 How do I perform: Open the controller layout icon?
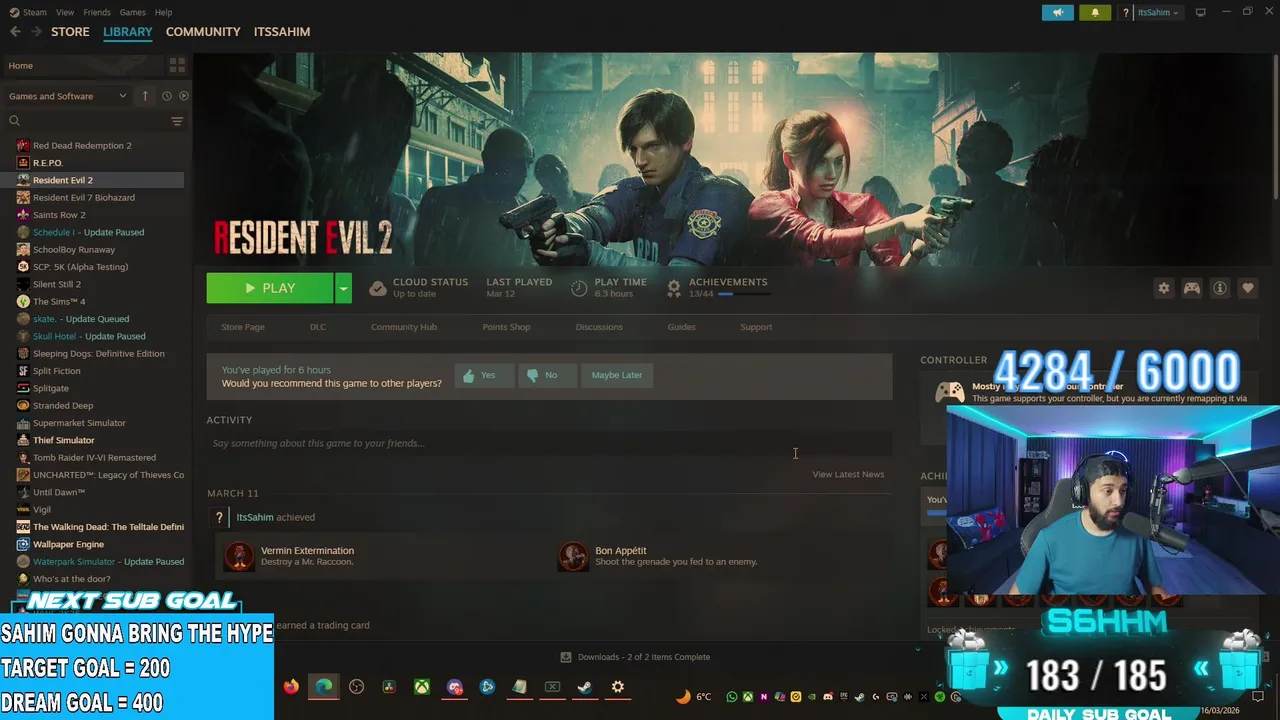[1192, 288]
